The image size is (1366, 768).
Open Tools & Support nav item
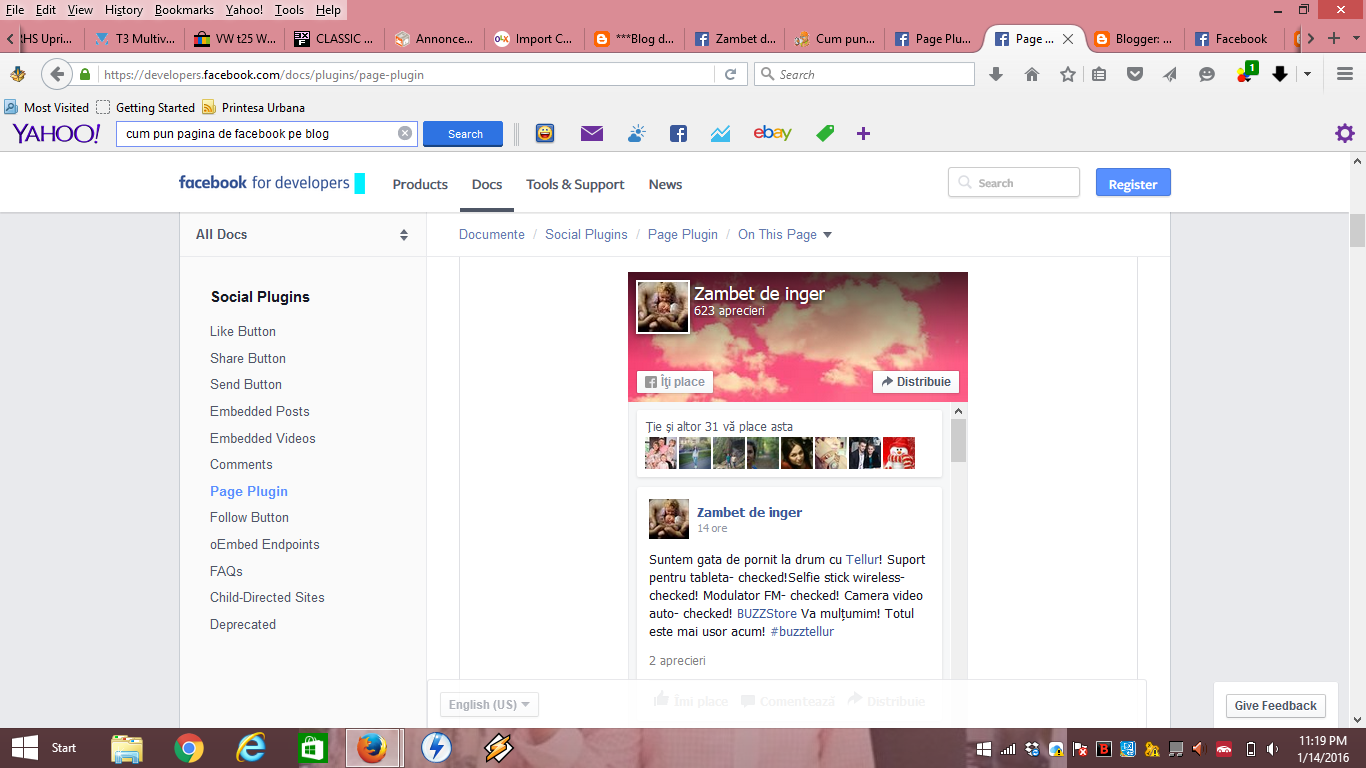coord(575,184)
